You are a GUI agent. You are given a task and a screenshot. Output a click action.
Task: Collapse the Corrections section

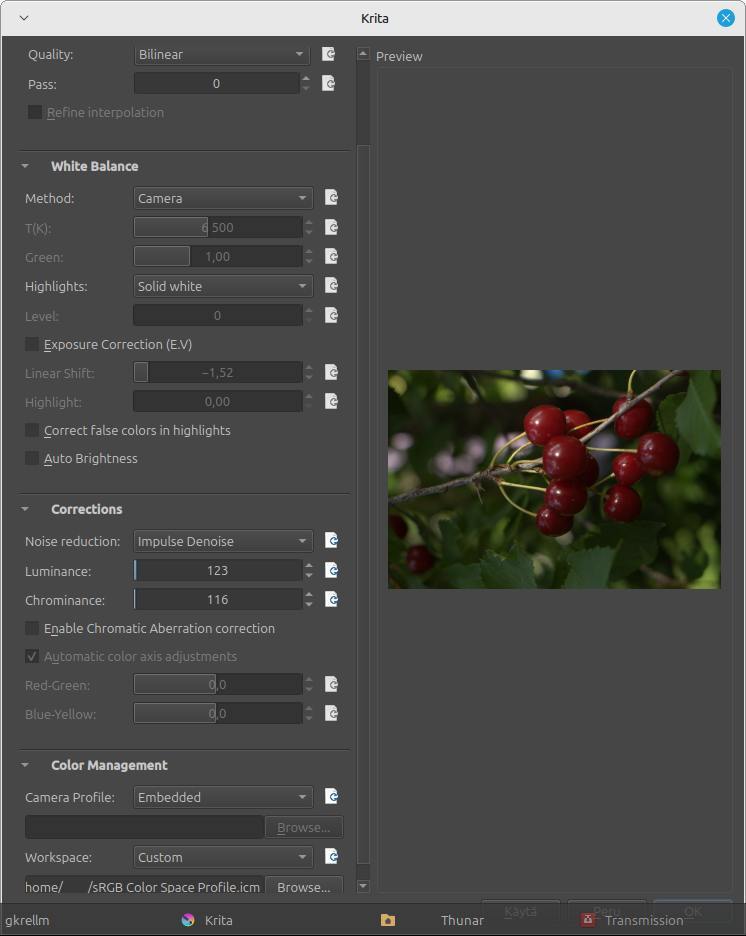pyautogui.click(x=25, y=509)
